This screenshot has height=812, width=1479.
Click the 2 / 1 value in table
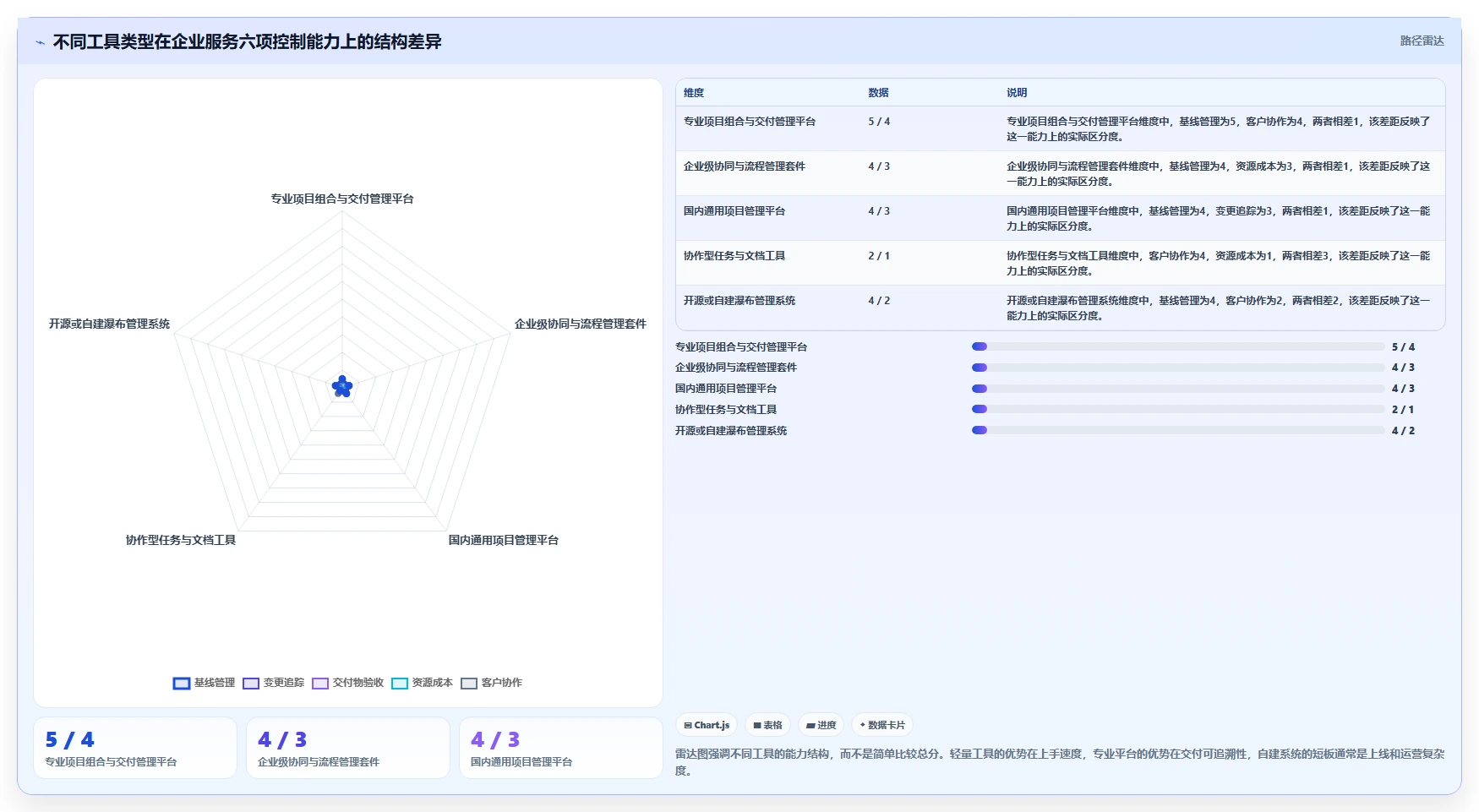(879, 256)
